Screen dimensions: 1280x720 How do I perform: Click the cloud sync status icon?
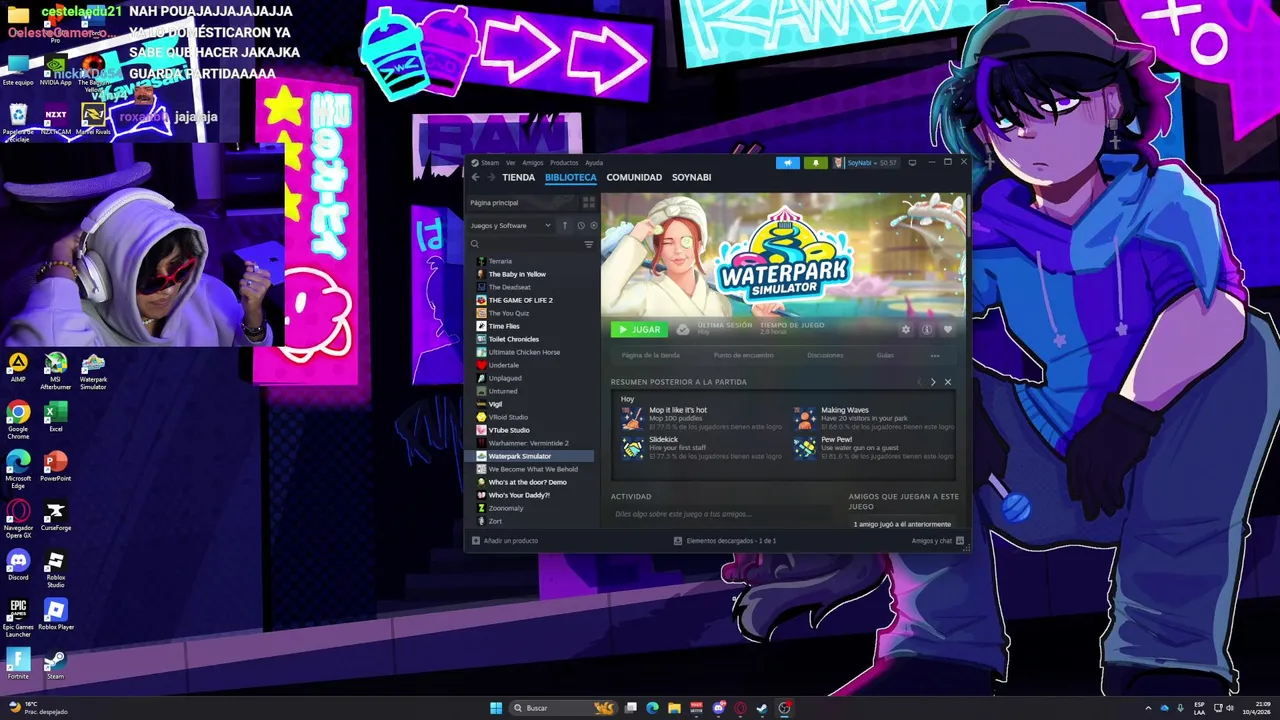tap(683, 329)
